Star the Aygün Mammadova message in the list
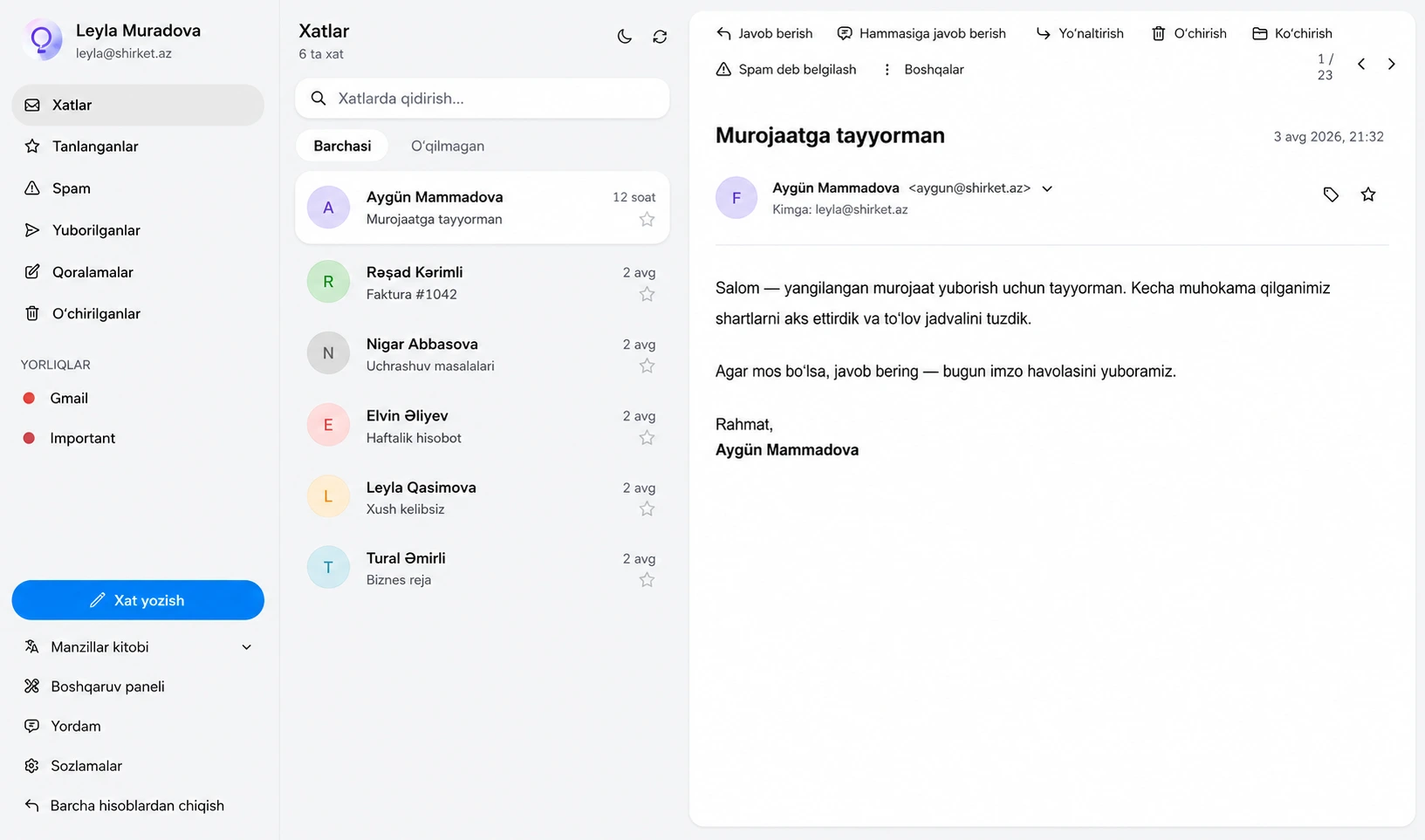The width and height of the screenshot is (1425, 840). pyautogui.click(x=647, y=220)
